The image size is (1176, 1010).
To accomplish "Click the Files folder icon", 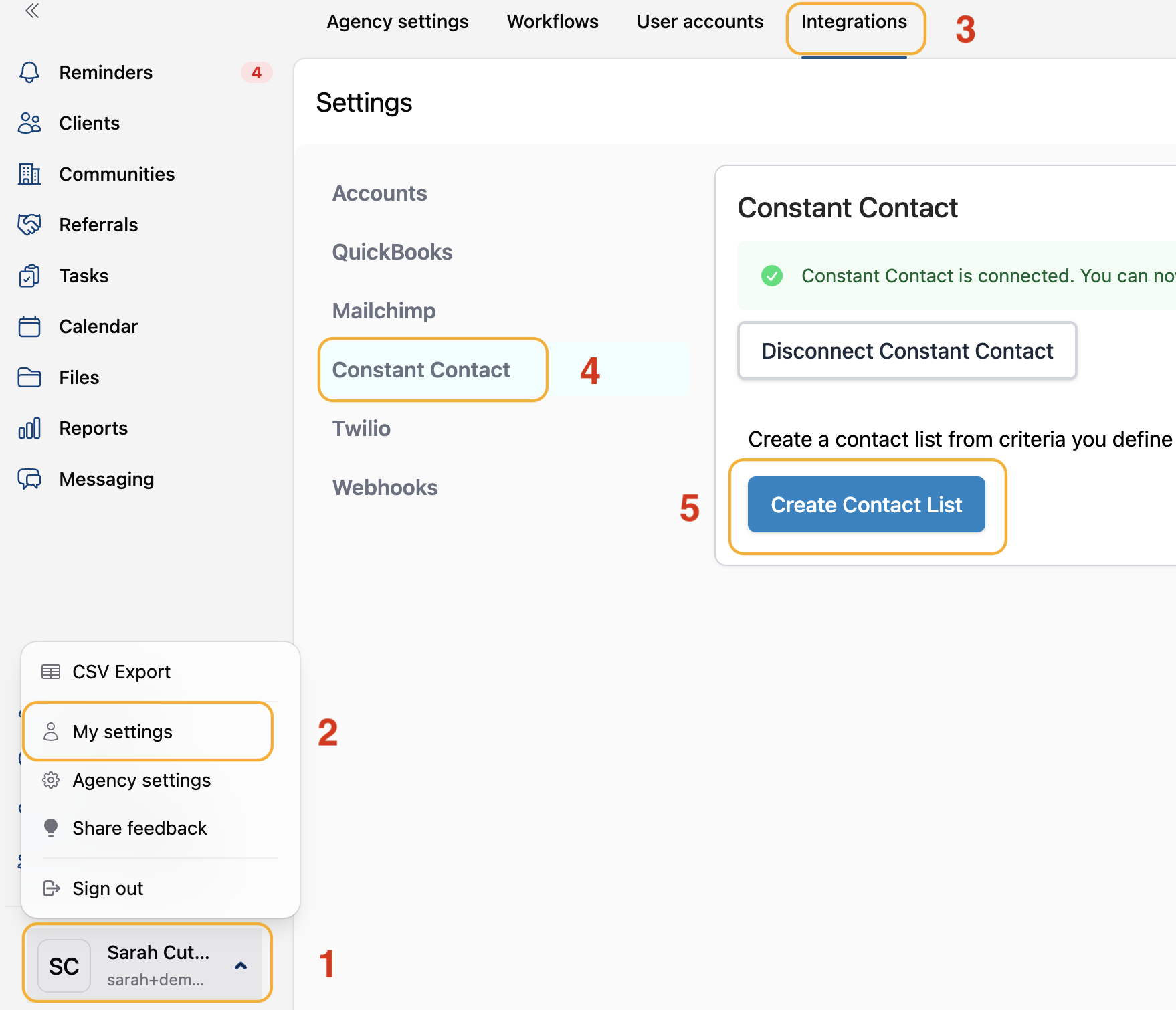I will 29,377.
